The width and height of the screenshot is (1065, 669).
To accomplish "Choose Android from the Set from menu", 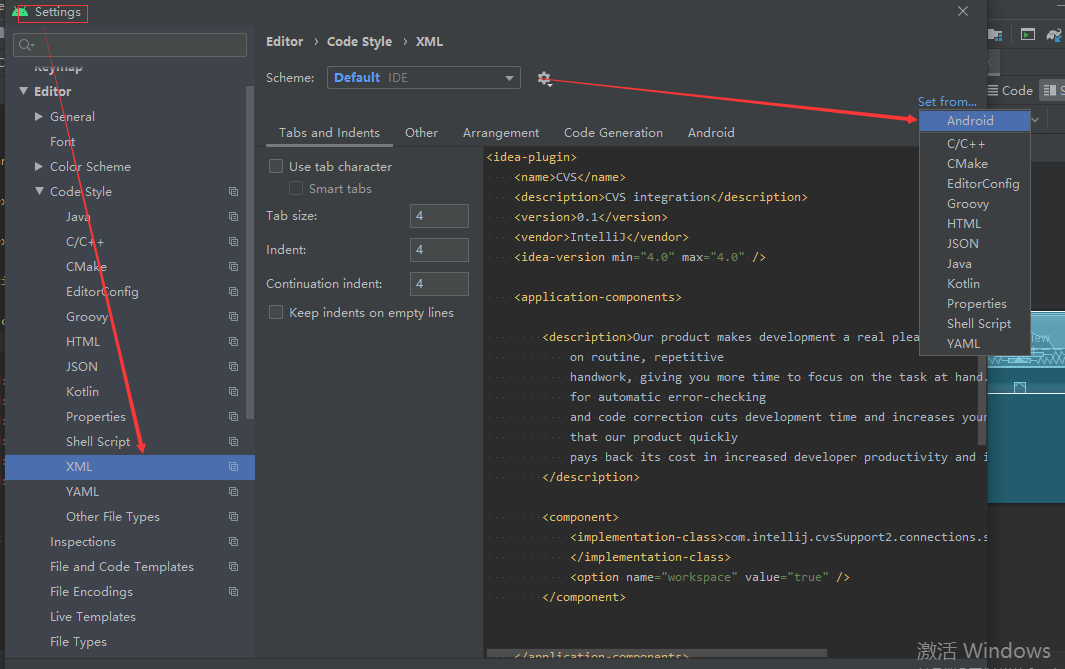I will pos(975,121).
